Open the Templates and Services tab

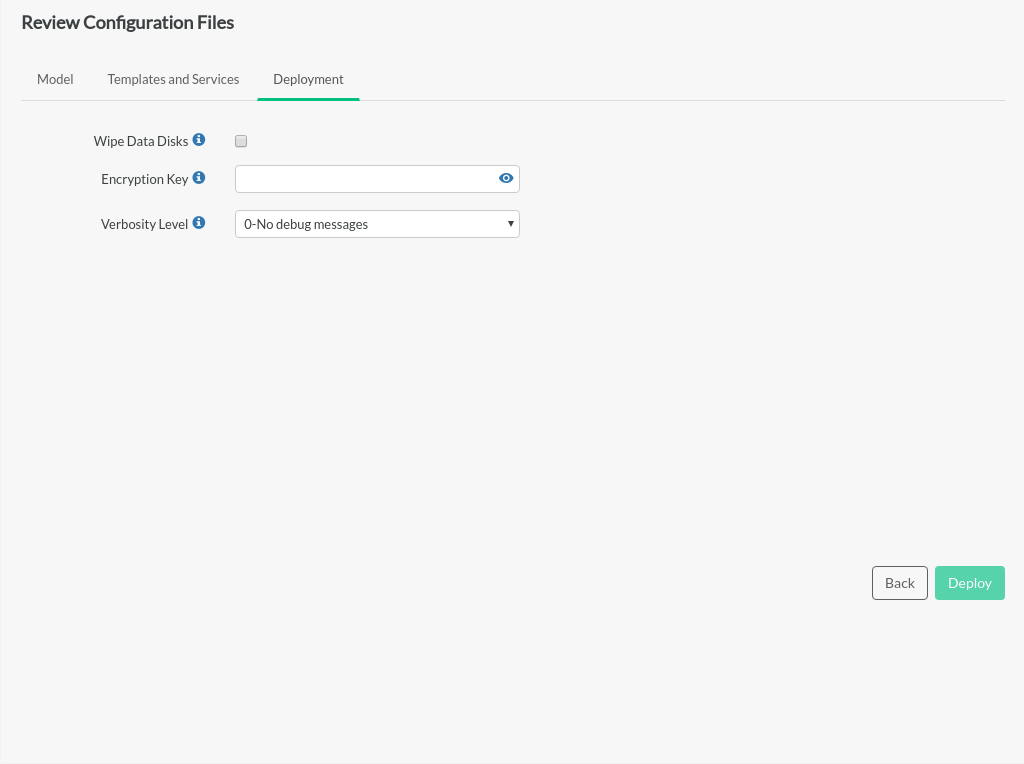pos(173,79)
